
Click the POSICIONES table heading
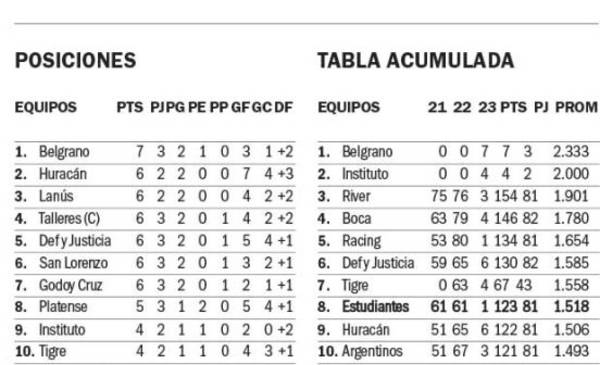tap(75, 60)
